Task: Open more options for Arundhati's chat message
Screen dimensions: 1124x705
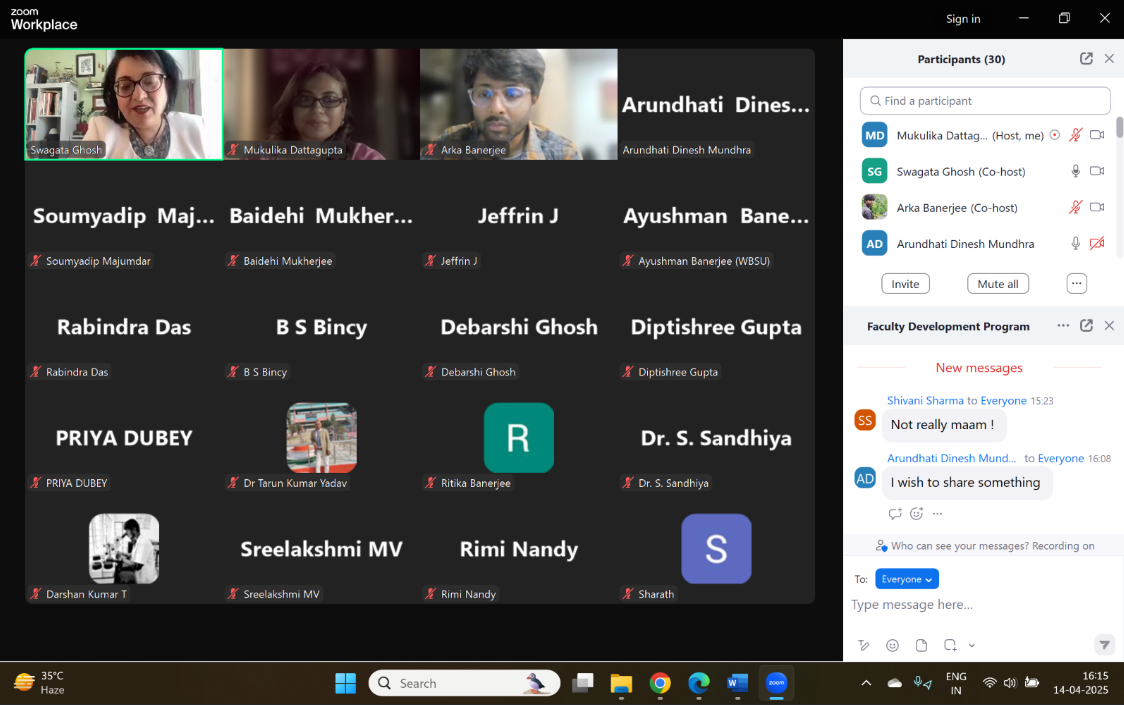Action: [x=938, y=514]
